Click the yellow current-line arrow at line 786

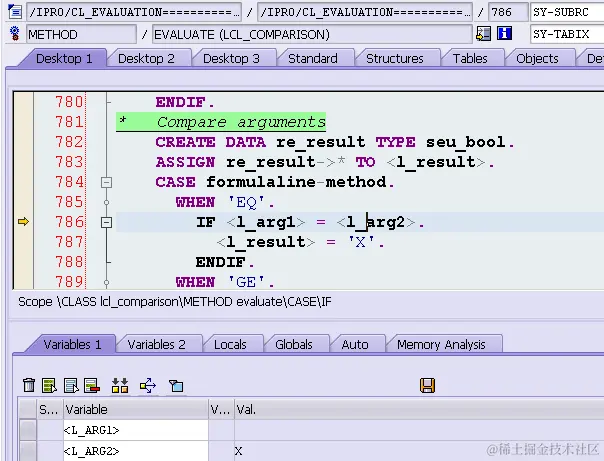coord(23,221)
